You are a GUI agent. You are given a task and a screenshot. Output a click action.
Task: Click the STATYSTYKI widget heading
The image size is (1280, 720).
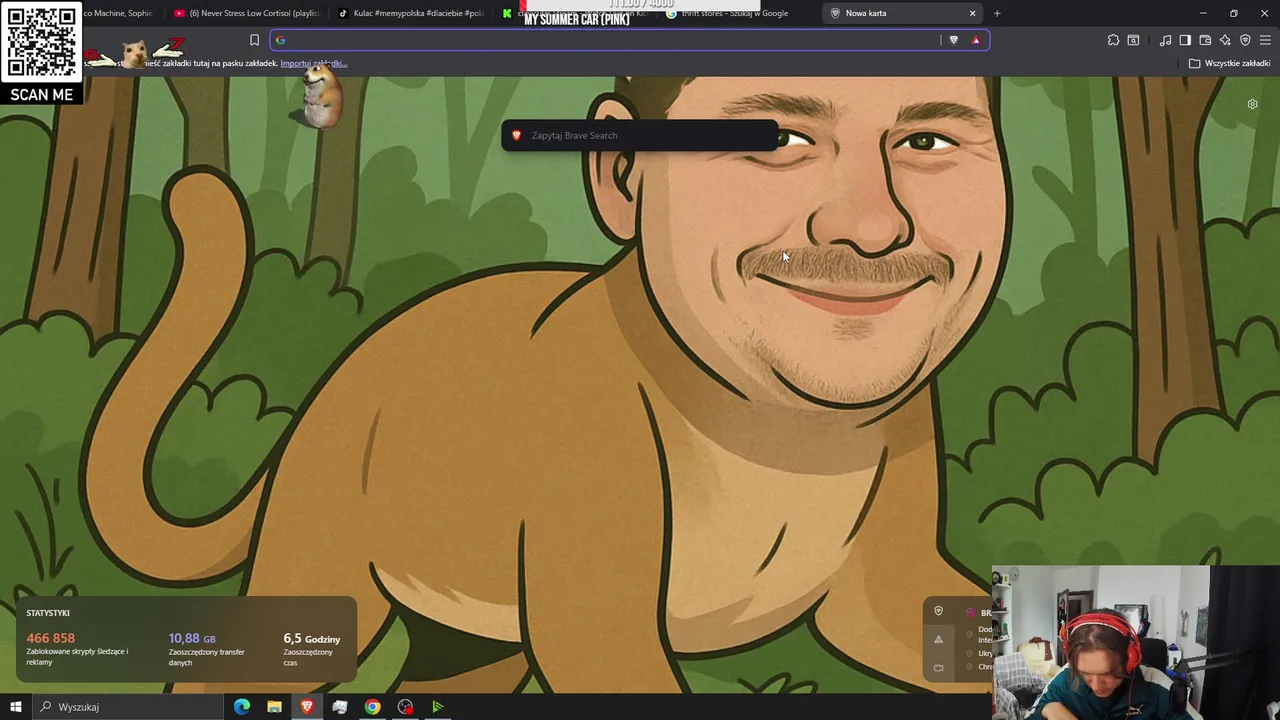[x=48, y=613]
